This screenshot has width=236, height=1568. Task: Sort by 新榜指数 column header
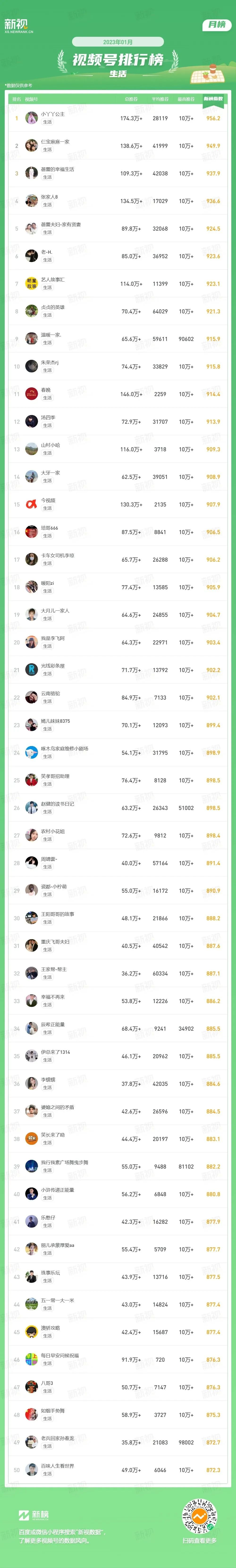tap(213, 99)
